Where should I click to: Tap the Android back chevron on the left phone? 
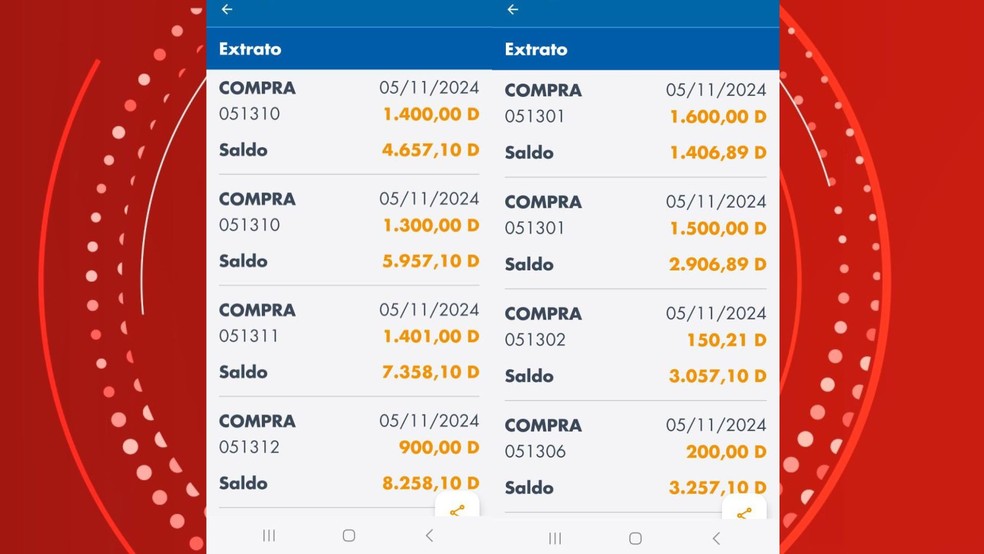click(429, 535)
